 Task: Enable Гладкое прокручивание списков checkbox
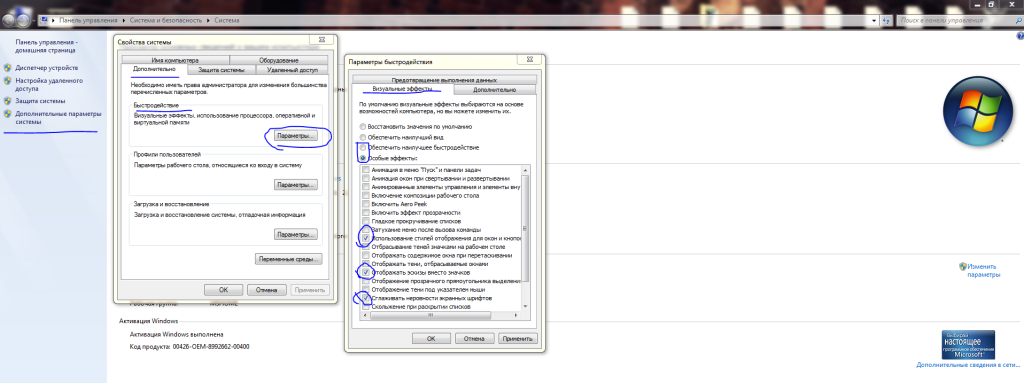(366, 221)
